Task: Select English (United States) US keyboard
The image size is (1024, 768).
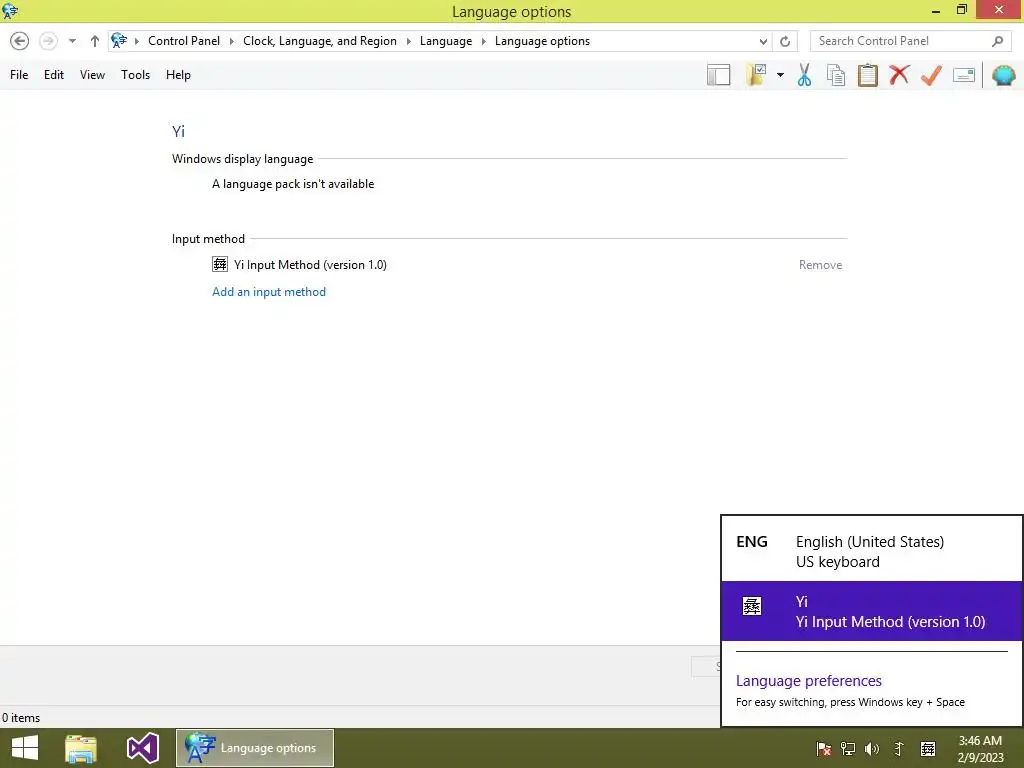Action: click(872, 551)
